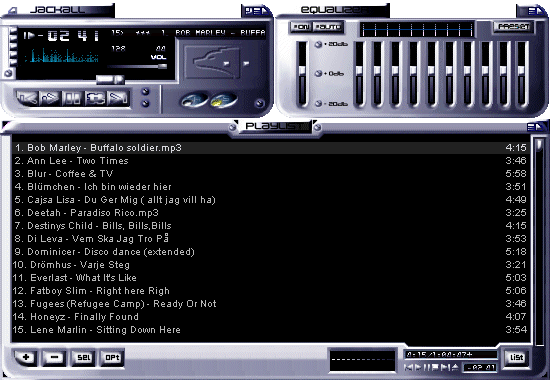
Task: Open the playlist List menu
Action: click(x=516, y=357)
